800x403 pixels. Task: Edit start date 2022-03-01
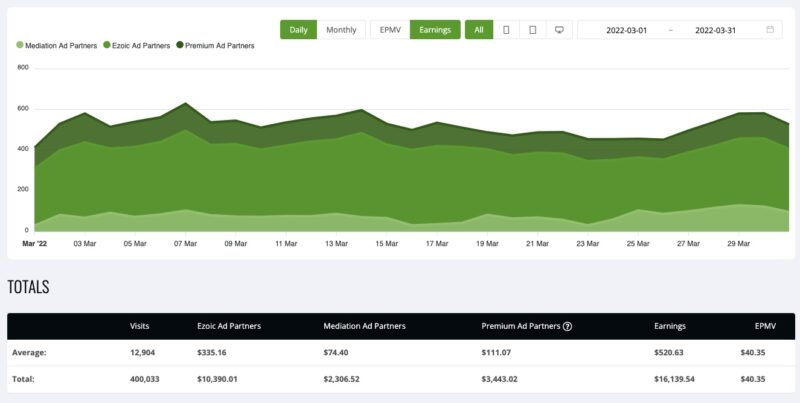click(x=627, y=30)
